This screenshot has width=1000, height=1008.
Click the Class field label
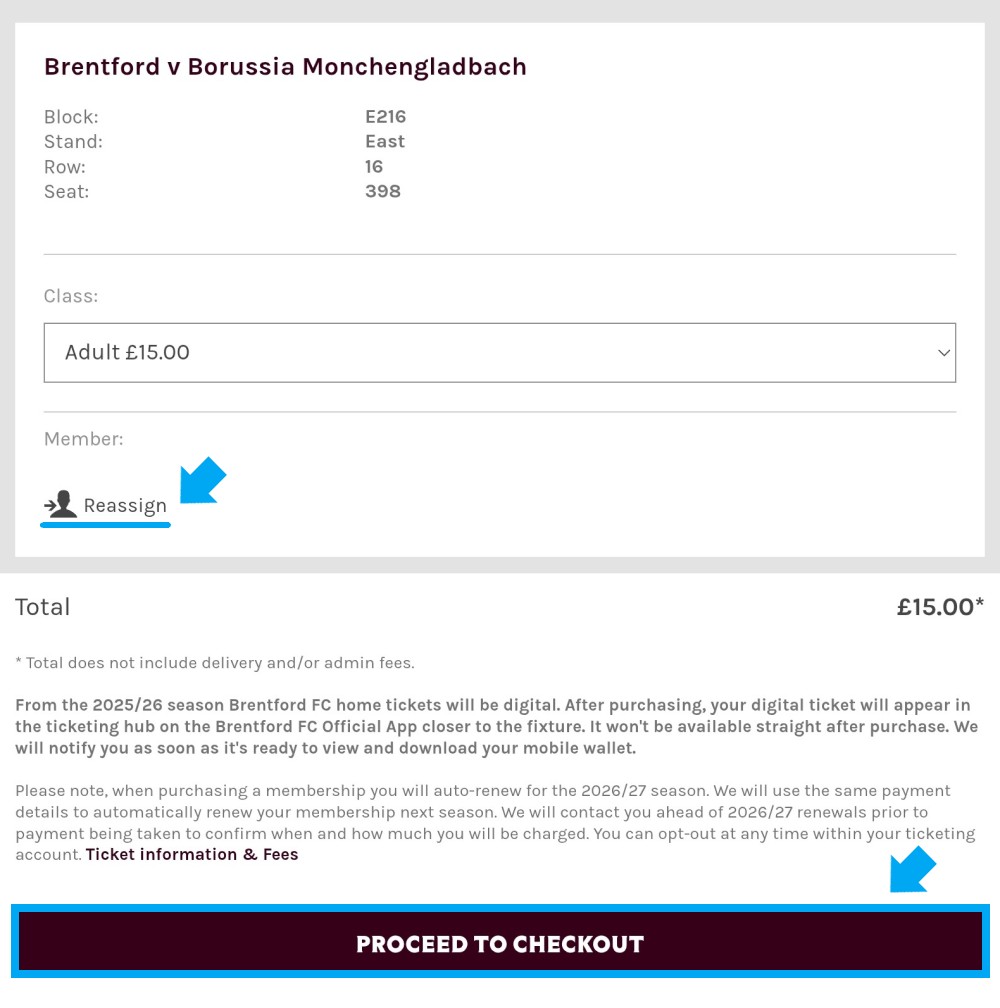pos(71,296)
